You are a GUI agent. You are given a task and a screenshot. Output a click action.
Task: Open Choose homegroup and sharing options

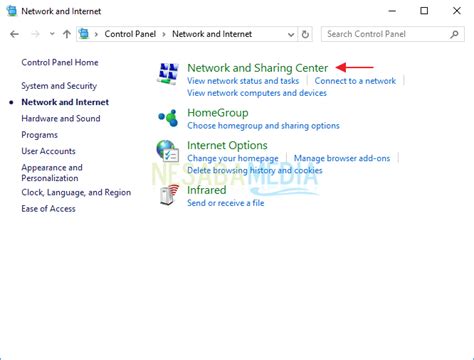[263, 126]
